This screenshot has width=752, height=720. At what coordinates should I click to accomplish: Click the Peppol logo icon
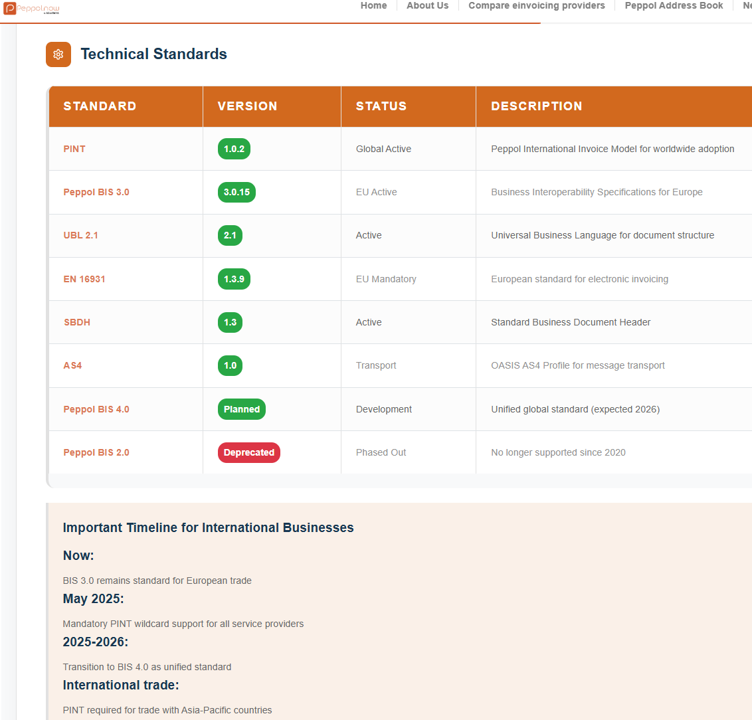10,8
